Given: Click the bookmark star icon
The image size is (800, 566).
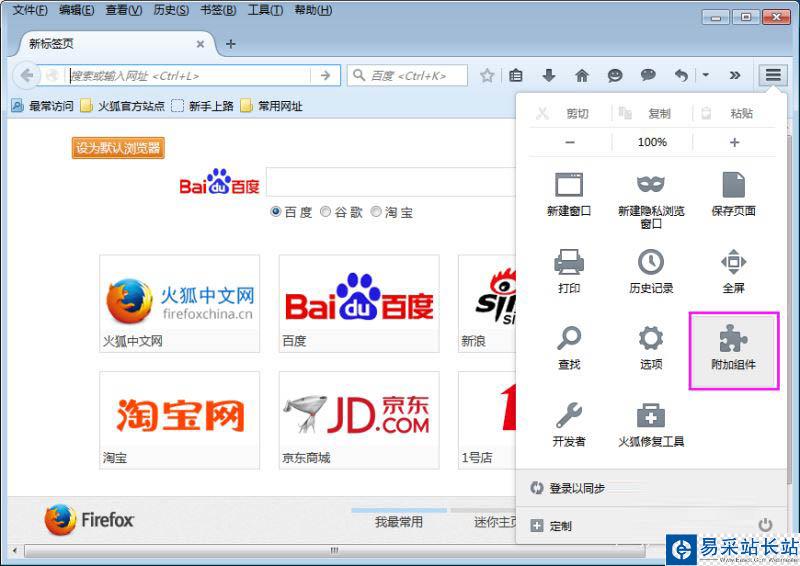Looking at the screenshot, I should coord(487,76).
